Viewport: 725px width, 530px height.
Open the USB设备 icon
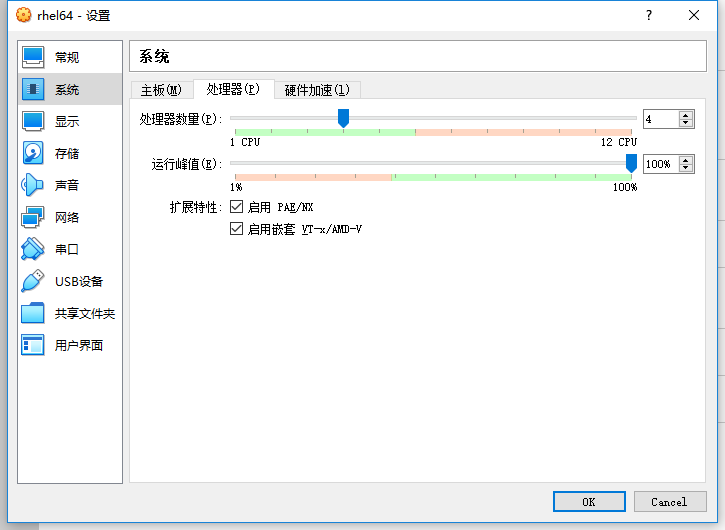pos(34,281)
